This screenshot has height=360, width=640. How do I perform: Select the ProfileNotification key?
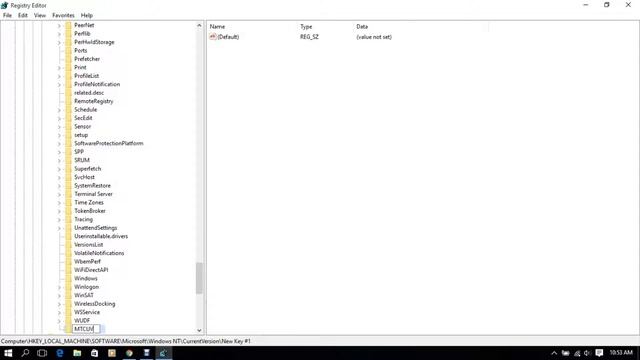[97, 84]
